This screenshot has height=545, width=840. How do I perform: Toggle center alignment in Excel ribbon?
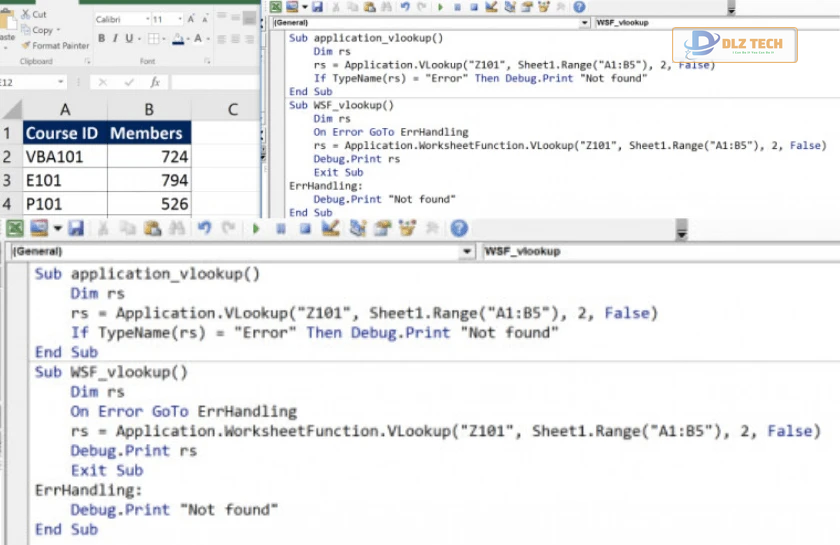[235, 39]
